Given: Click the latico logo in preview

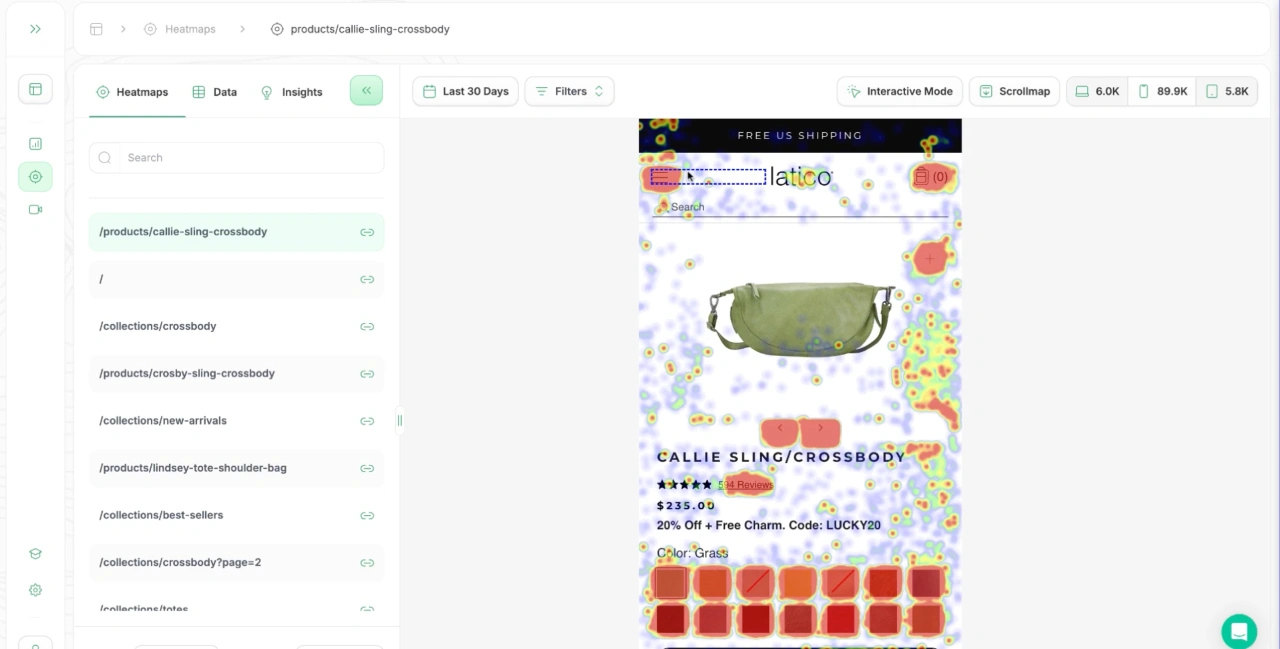Looking at the screenshot, I should click(x=800, y=177).
